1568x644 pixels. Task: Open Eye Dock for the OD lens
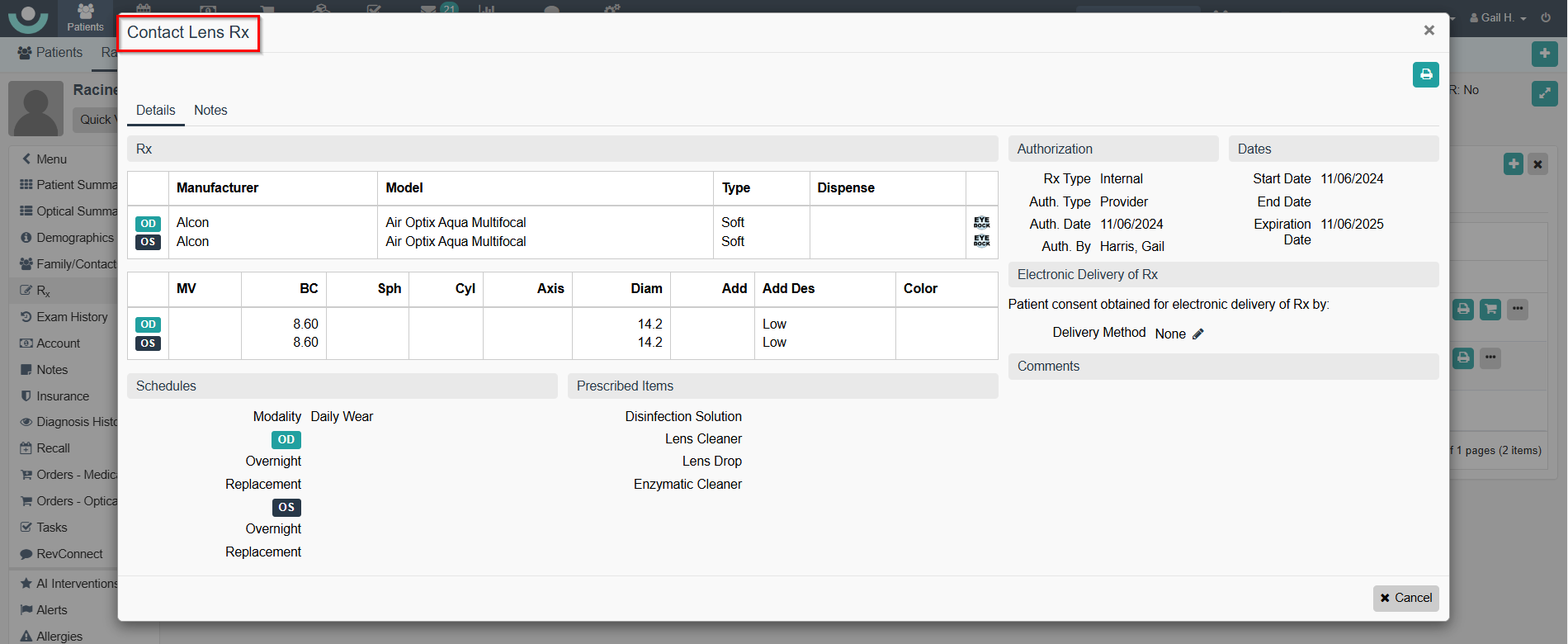(981, 223)
